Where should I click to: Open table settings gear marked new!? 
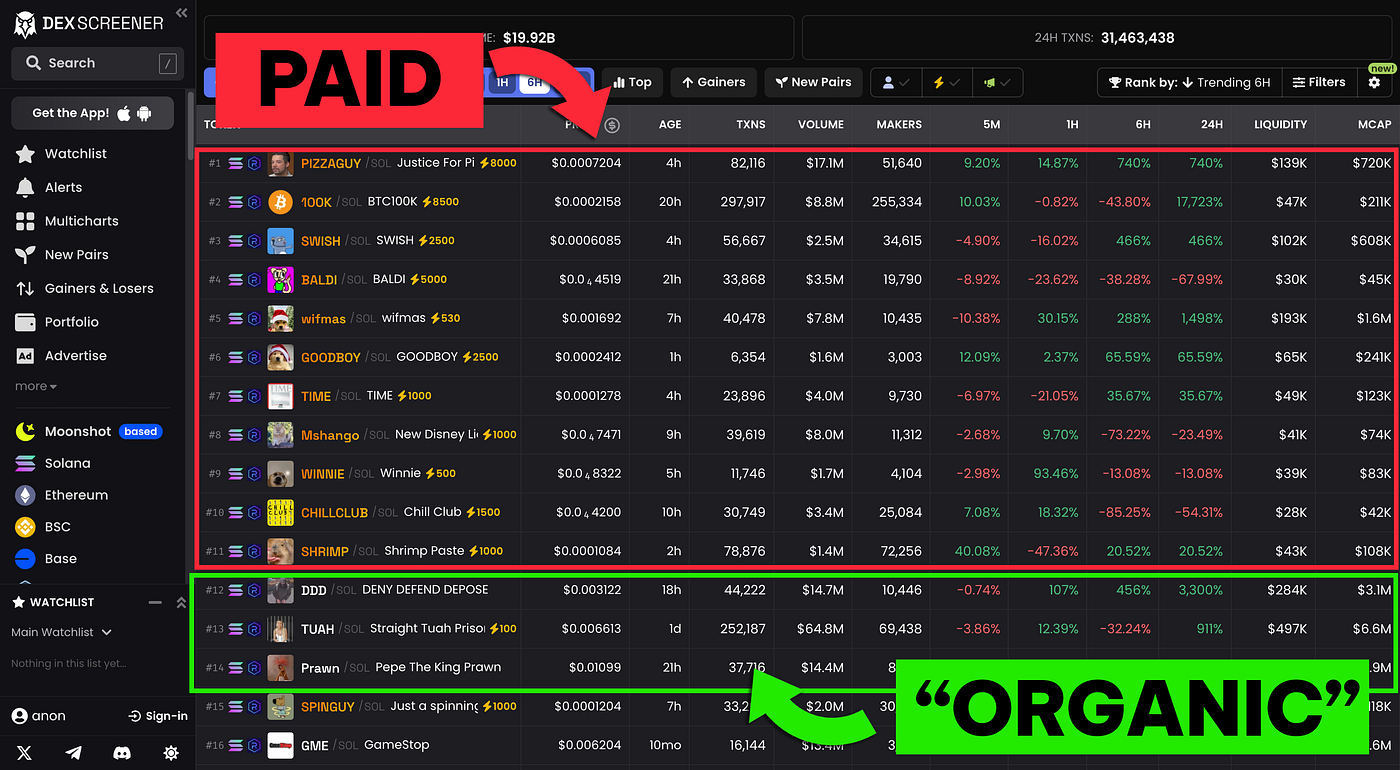pyautogui.click(x=1374, y=82)
